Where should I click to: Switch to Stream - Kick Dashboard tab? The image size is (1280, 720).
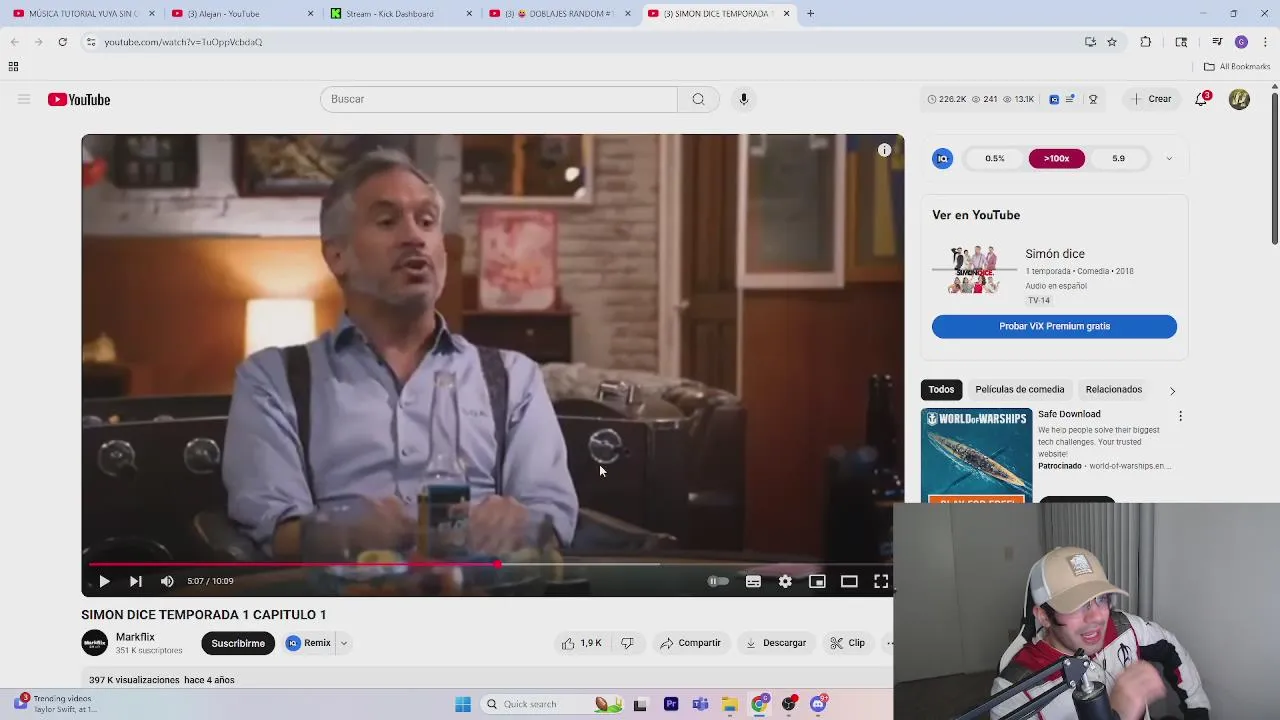[399, 13]
